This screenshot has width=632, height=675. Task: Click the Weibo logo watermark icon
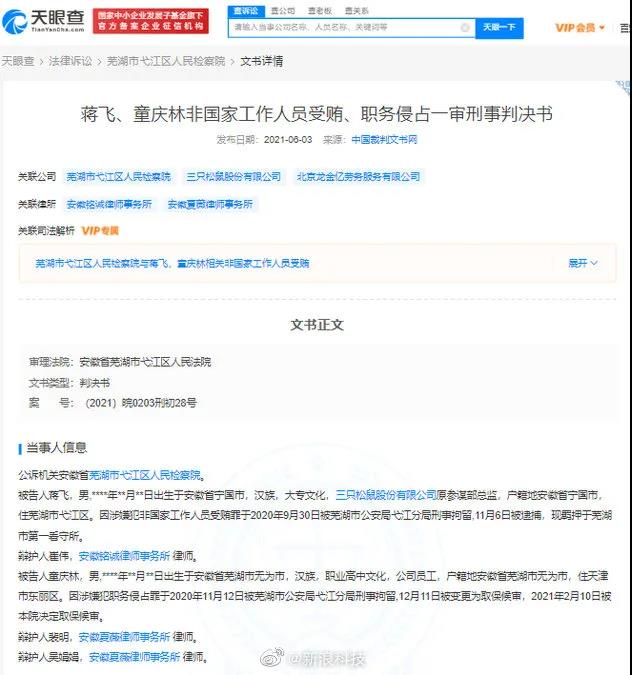[x=272, y=657]
